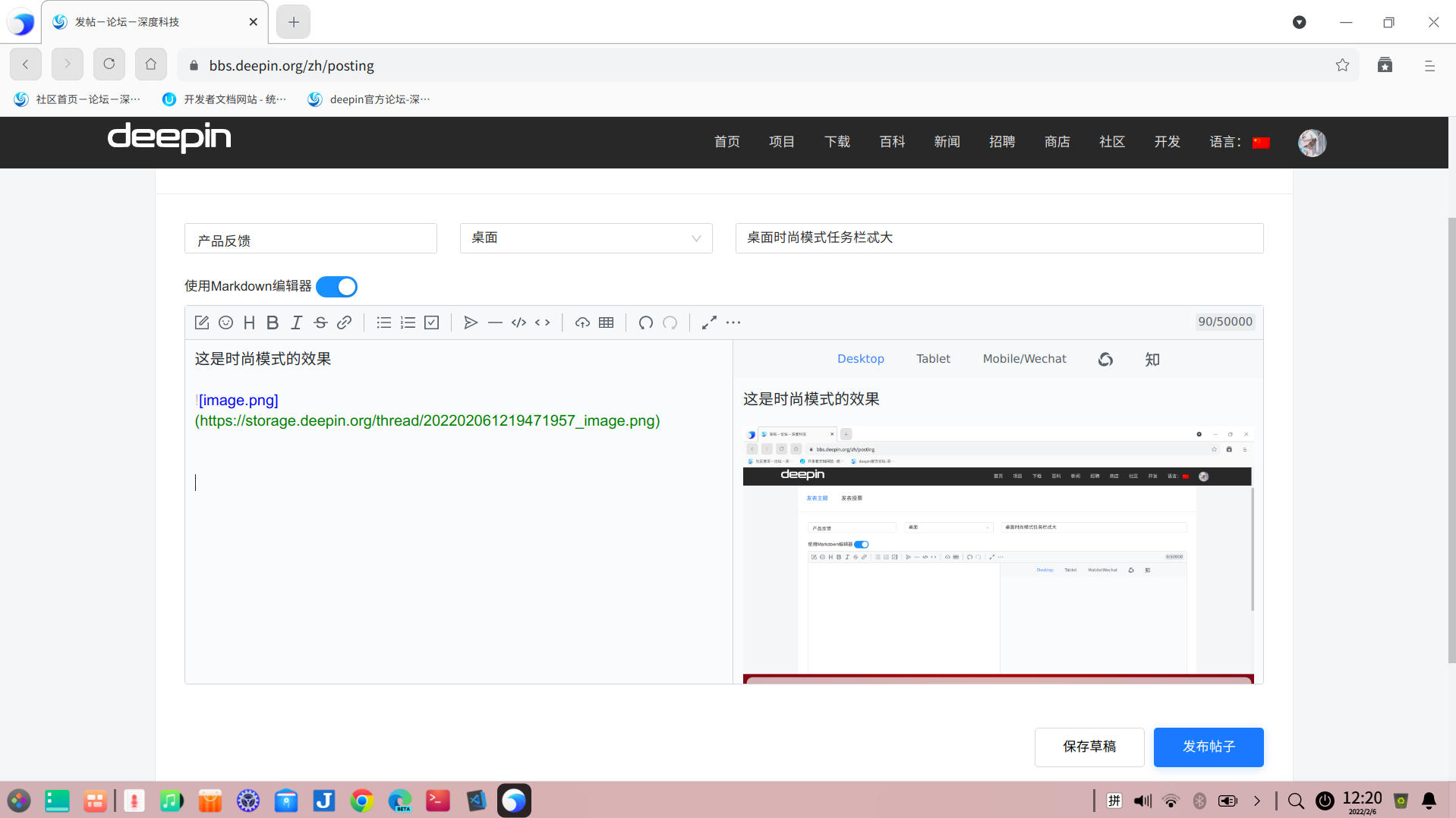Click the WeChat public account preview icon
The height and width of the screenshot is (818, 1456).
[1105, 359]
